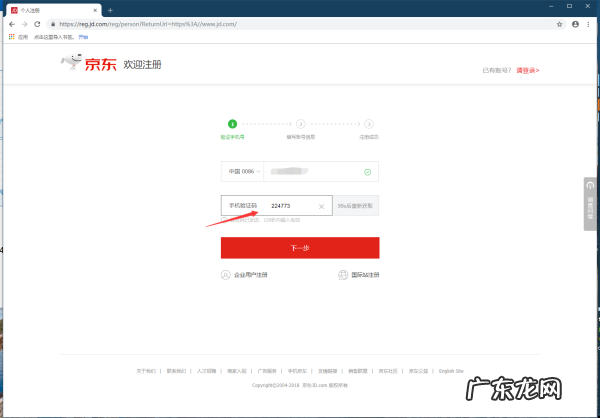Open the 应用 apps shortcut in the bookmarks bar

(x=16, y=36)
